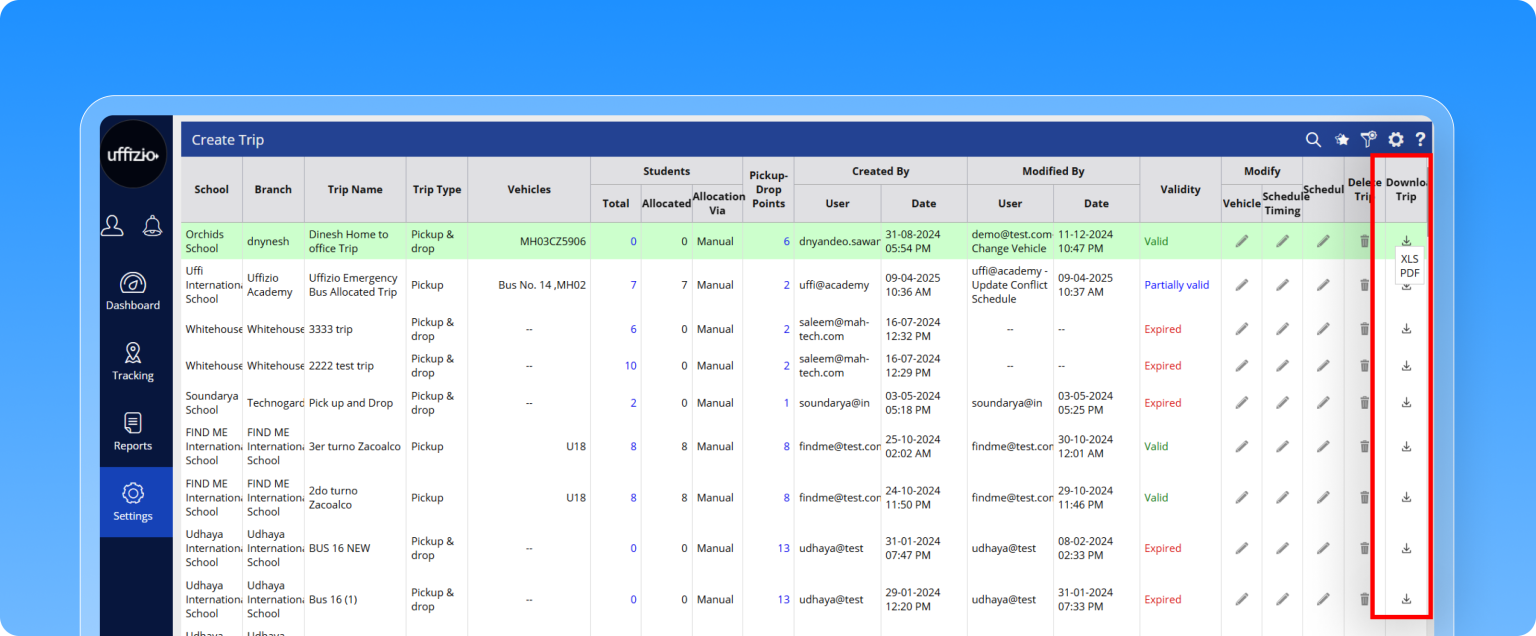Open the notifications bell icon
Screen dimensions: 1536x636
tap(153, 226)
